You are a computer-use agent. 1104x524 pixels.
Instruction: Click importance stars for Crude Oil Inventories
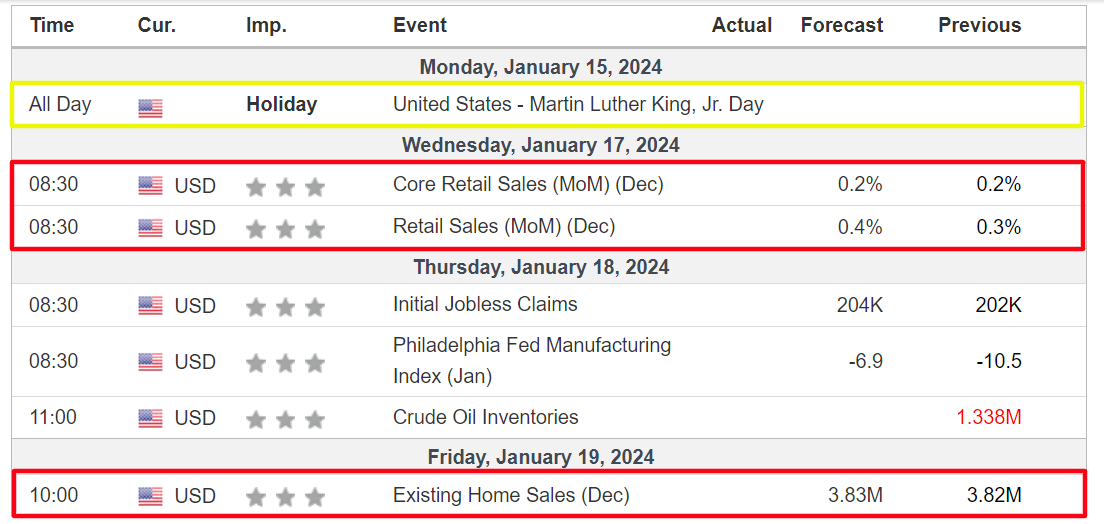286,419
